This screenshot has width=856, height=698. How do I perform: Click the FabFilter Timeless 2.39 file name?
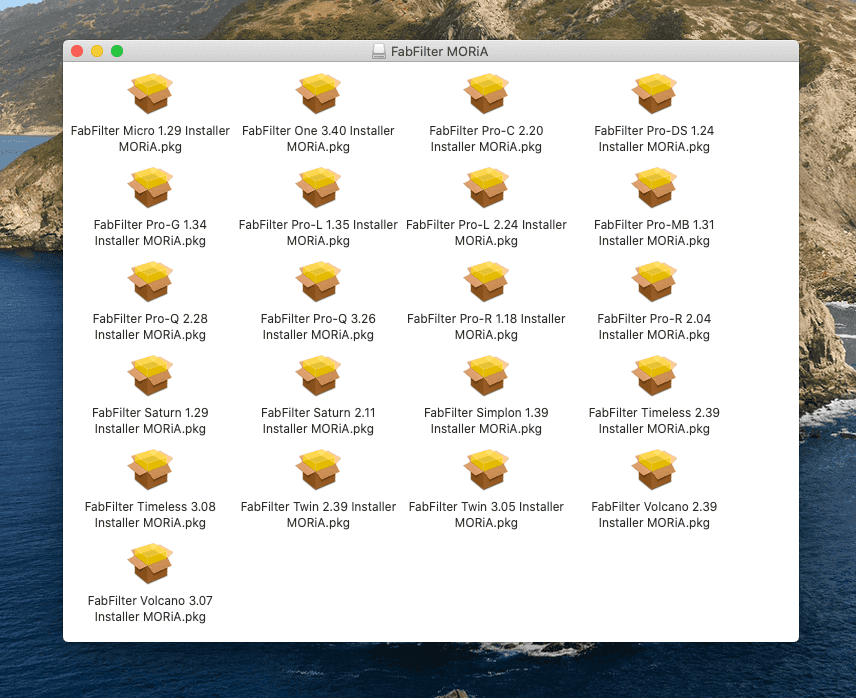654,421
